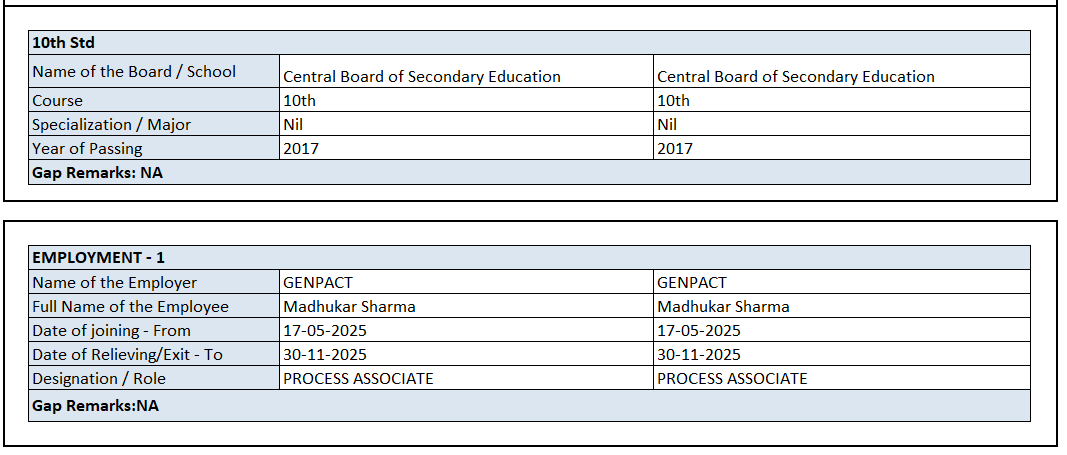Viewport: 1067px width, 455px height.
Task: Click 17-05-2025 date in the last column
Action: 699,331
